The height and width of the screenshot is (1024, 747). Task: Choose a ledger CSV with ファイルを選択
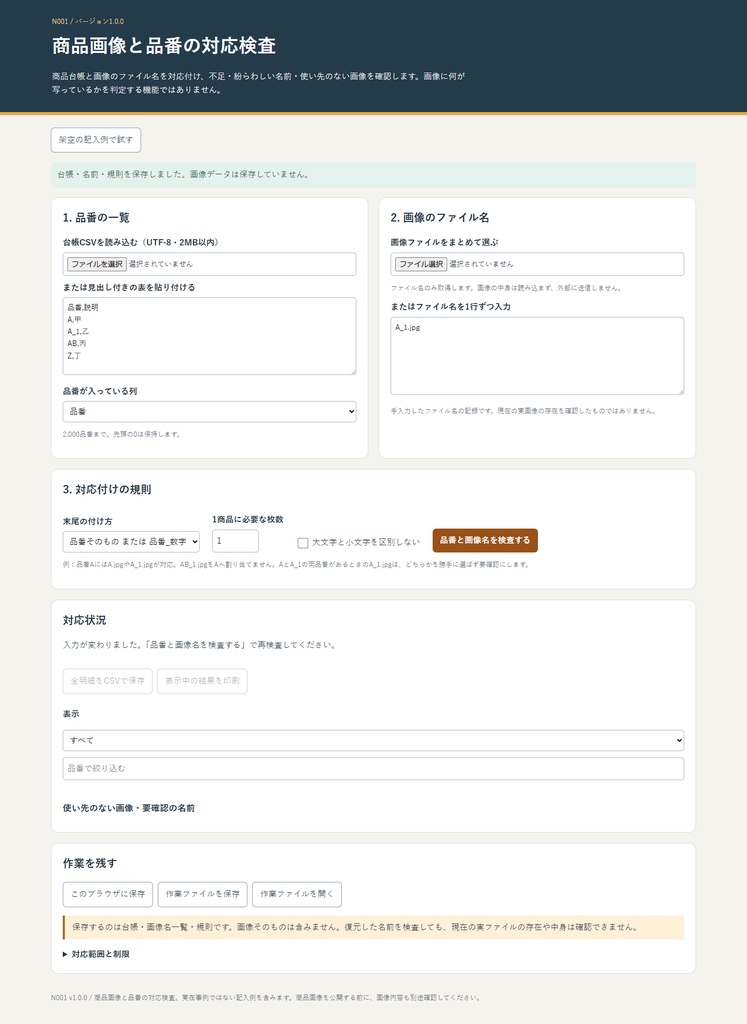coord(97,264)
